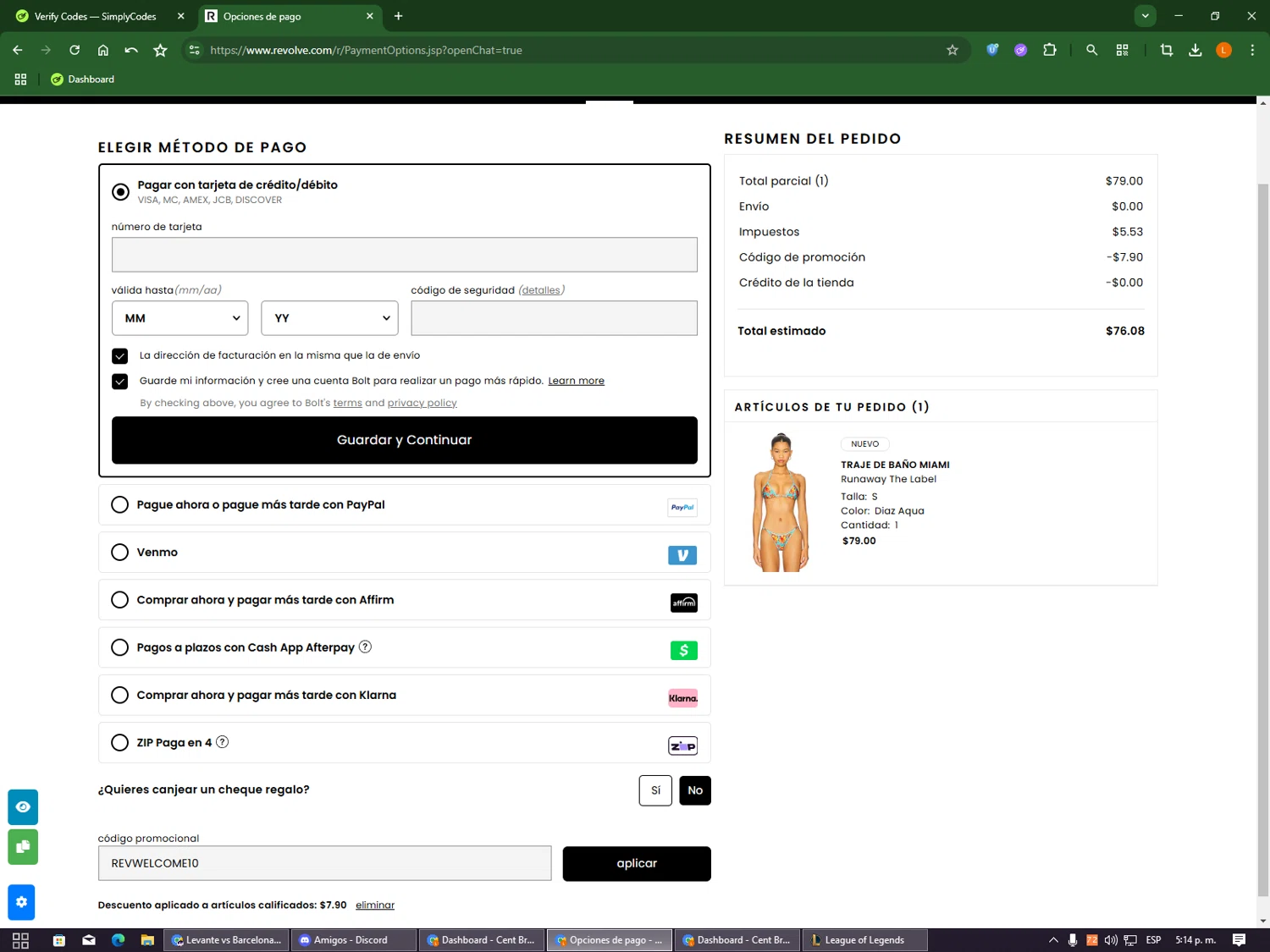This screenshot has width=1270, height=952.
Task: Open the extensions puzzle icon
Action: 1050,50
